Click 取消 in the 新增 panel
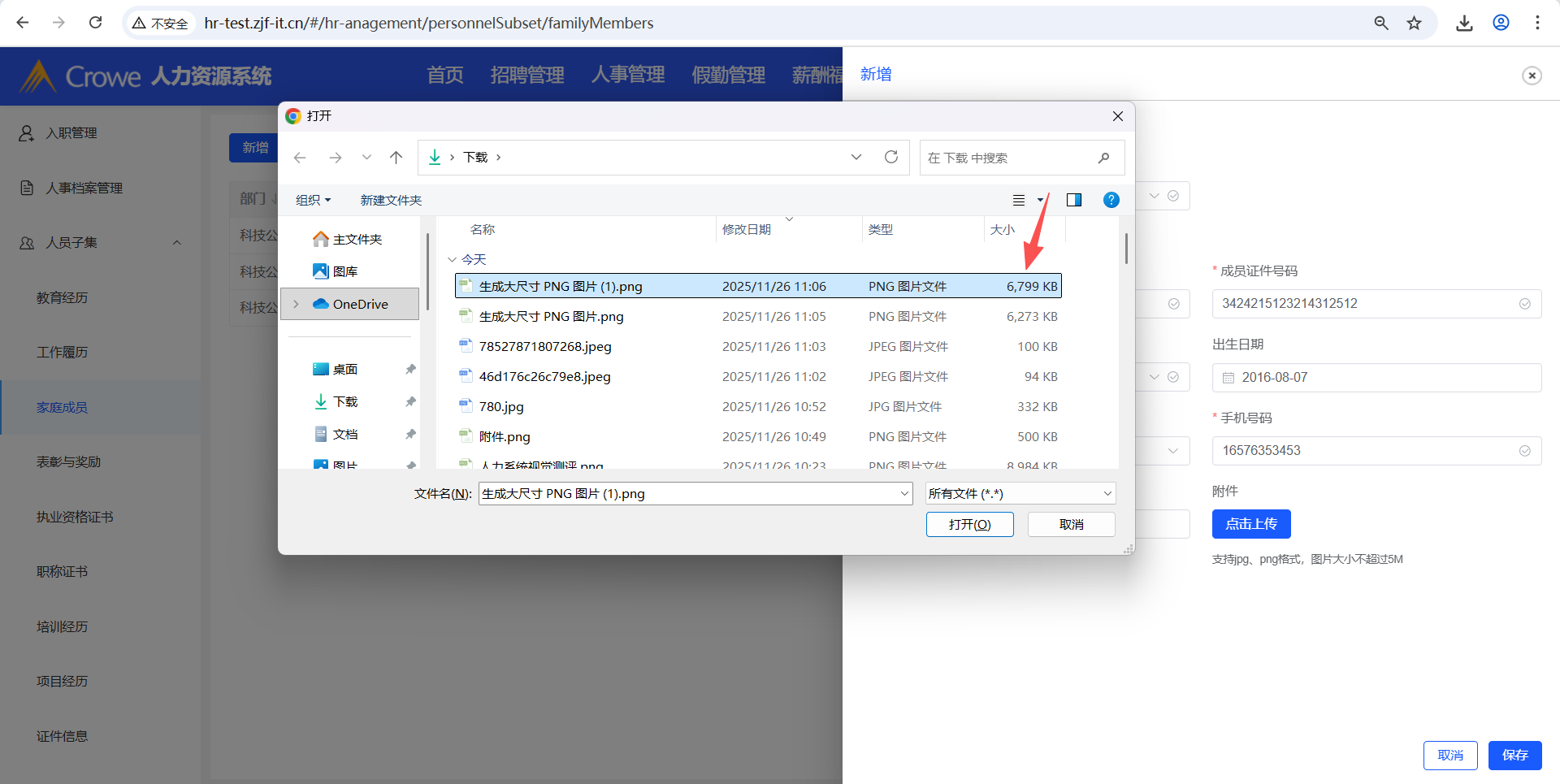Image resolution: width=1560 pixels, height=784 pixels. point(1450,755)
